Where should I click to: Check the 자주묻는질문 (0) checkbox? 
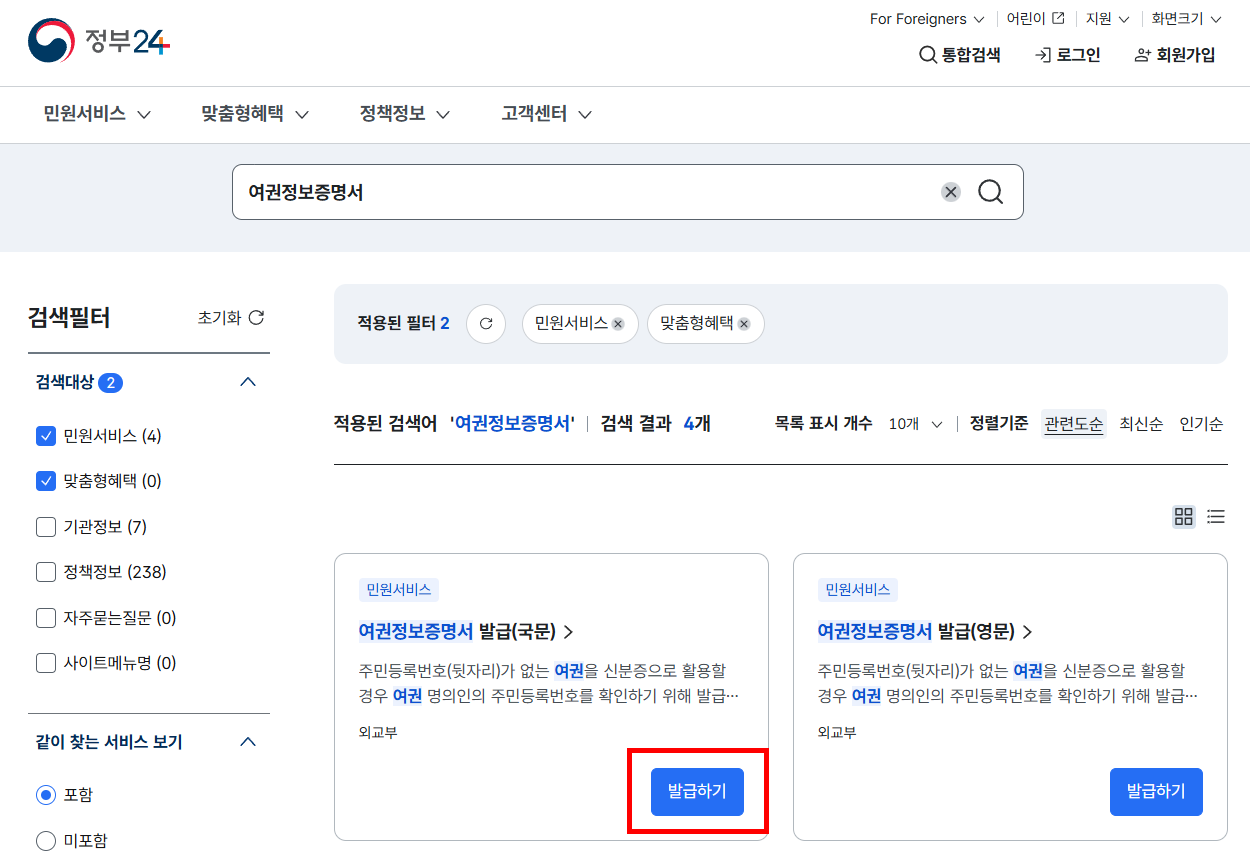pyautogui.click(x=46, y=618)
